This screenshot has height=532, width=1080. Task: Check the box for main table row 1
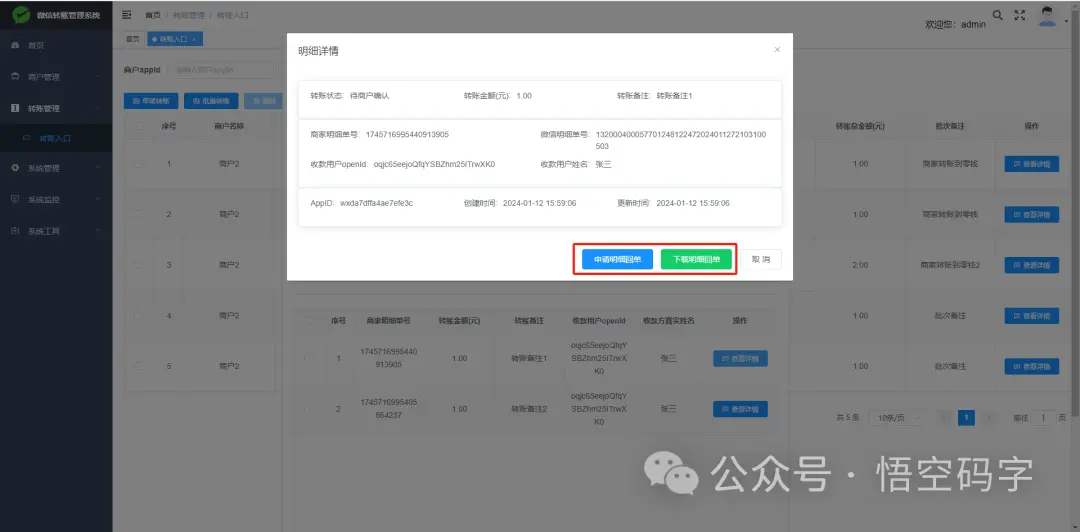[x=140, y=164]
